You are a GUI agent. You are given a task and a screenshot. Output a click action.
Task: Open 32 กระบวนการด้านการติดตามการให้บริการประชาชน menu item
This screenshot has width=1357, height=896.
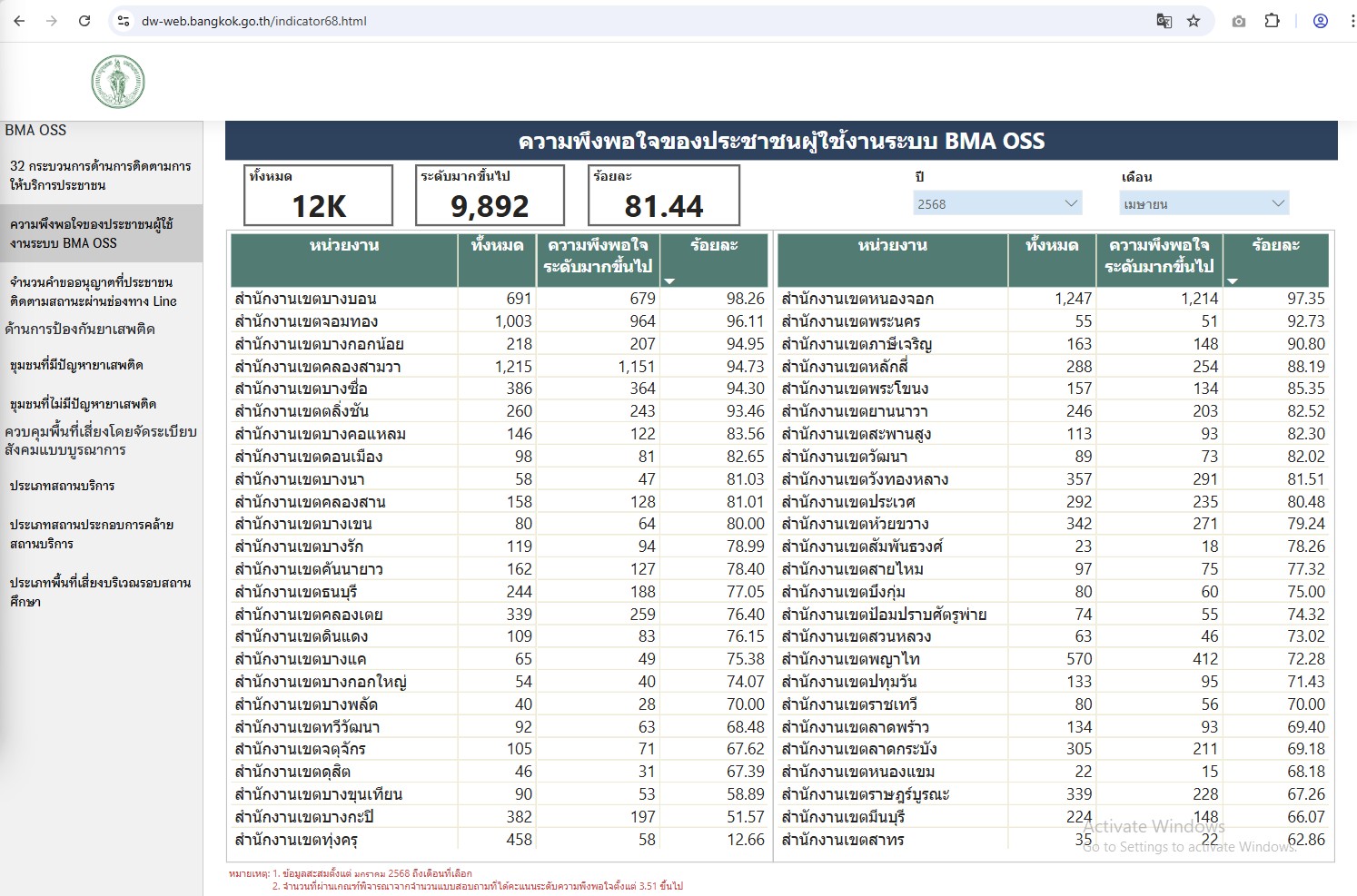tap(101, 175)
